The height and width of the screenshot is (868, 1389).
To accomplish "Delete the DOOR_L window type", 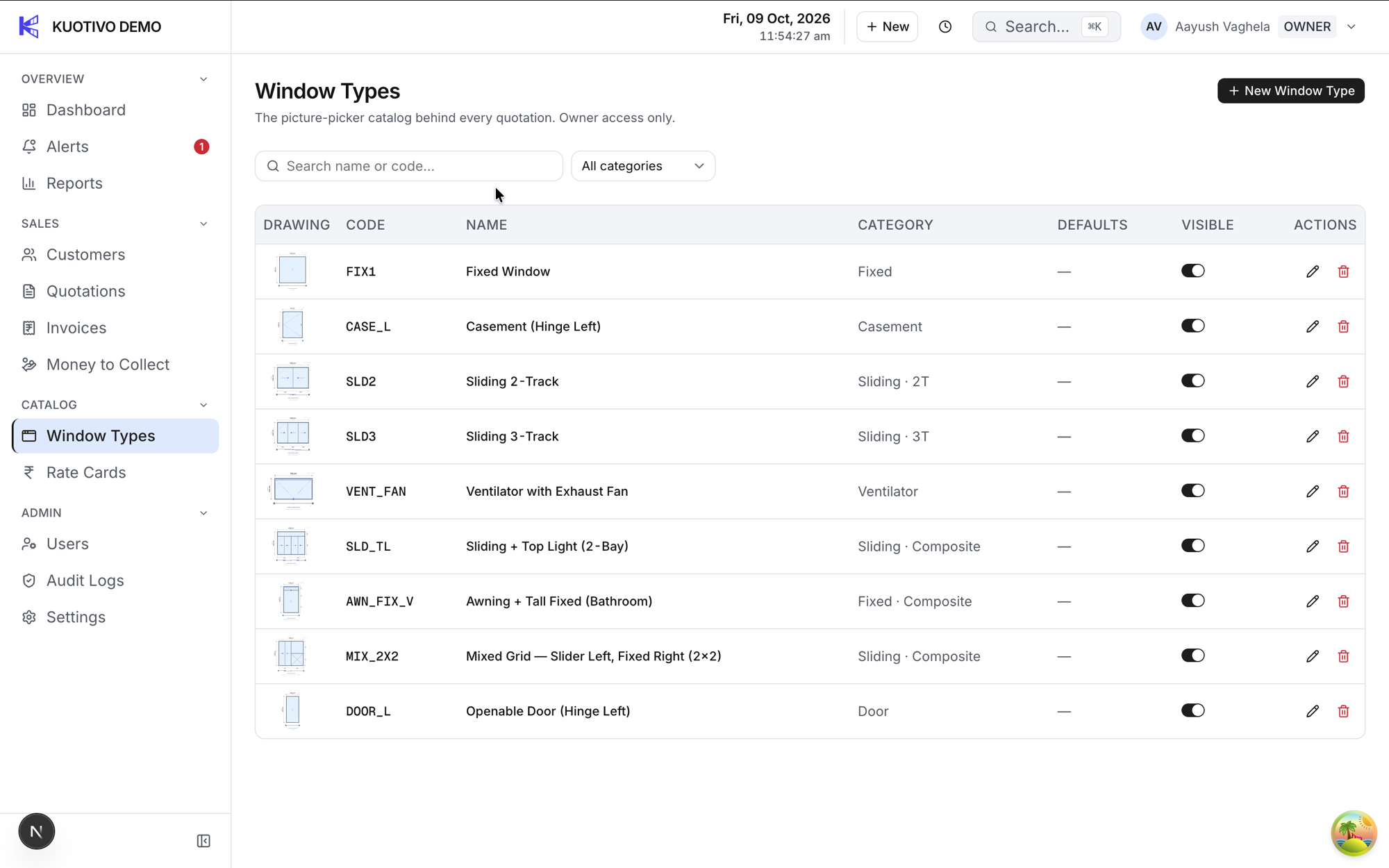I will tap(1343, 711).
